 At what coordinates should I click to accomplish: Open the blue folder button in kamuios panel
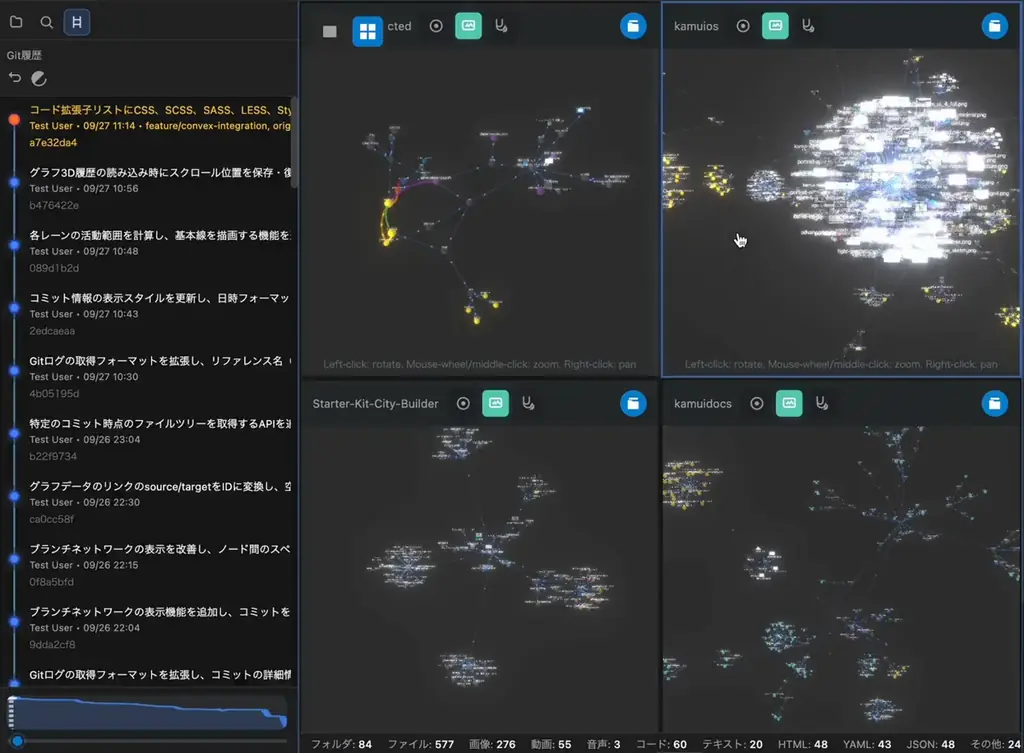coord(995,26)
